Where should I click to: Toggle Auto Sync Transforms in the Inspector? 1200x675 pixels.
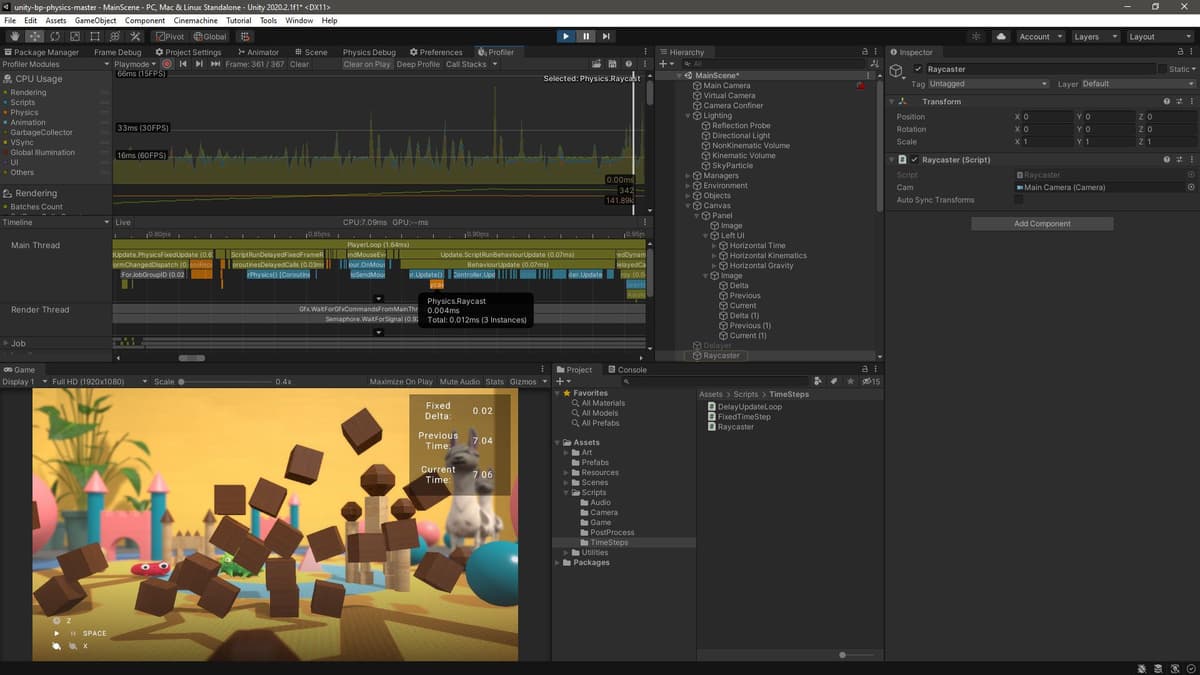(1019, 199)
